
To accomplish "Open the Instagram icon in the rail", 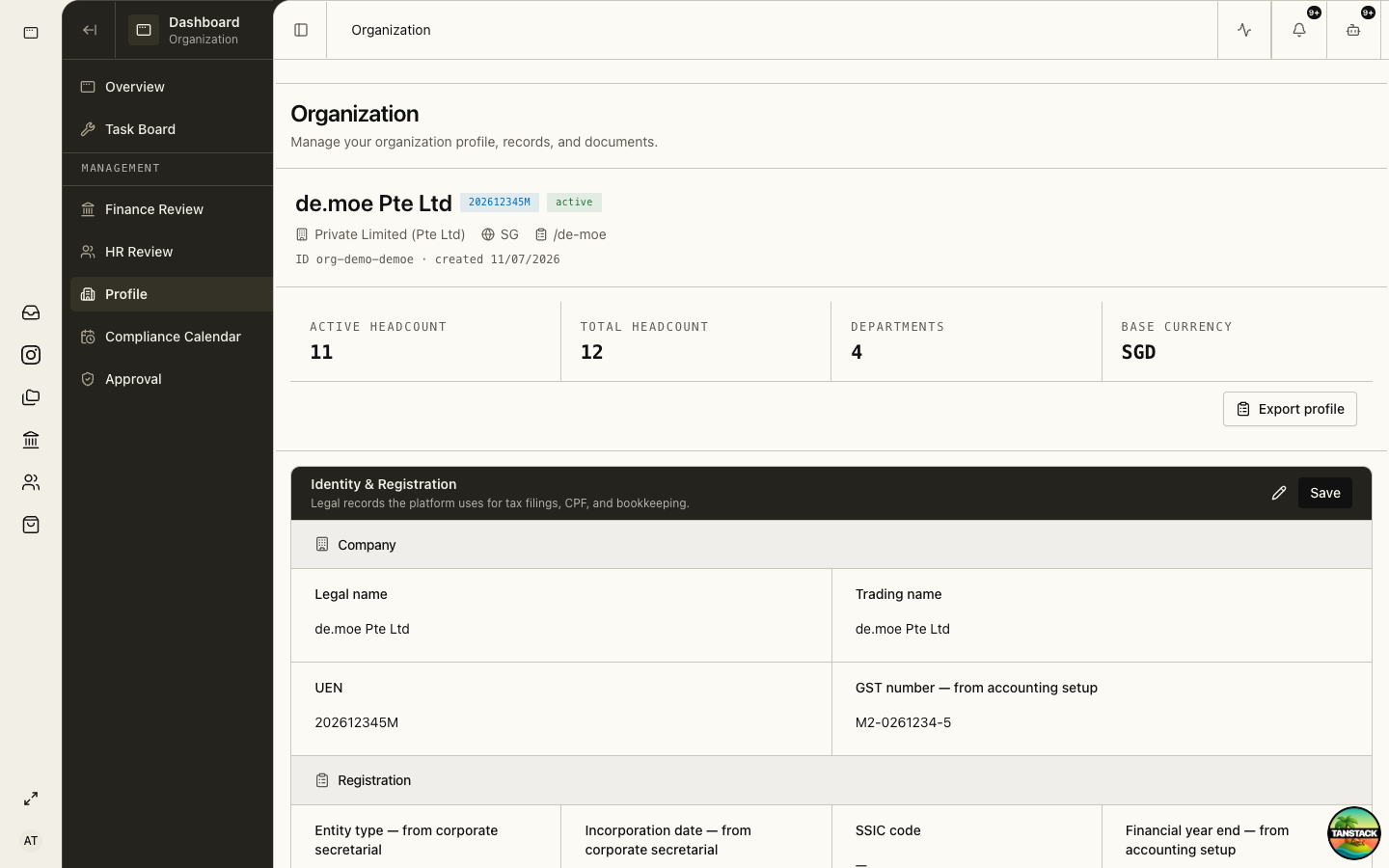I will click(x=31, y=355).
